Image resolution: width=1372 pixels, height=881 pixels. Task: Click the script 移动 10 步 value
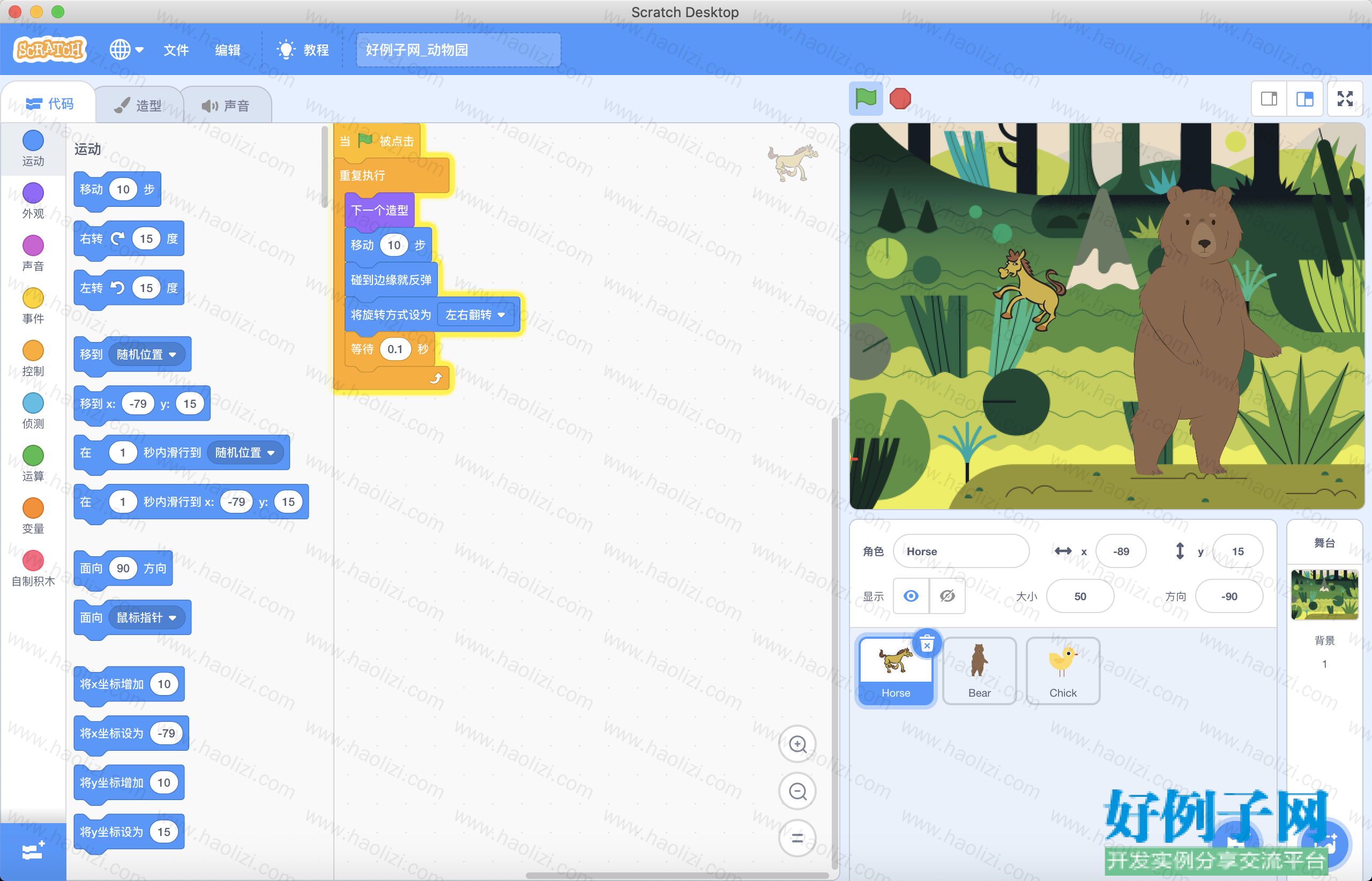click(393, 245)
